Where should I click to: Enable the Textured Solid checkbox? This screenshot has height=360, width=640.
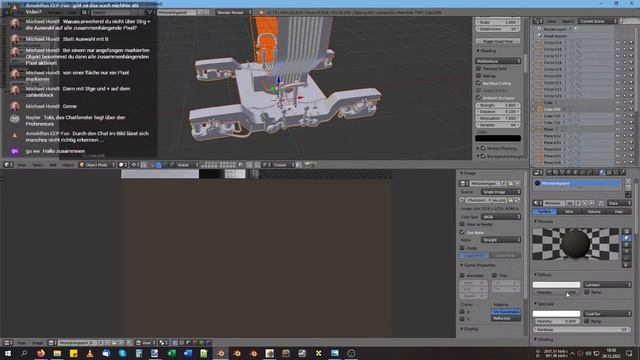pos(479,69)
